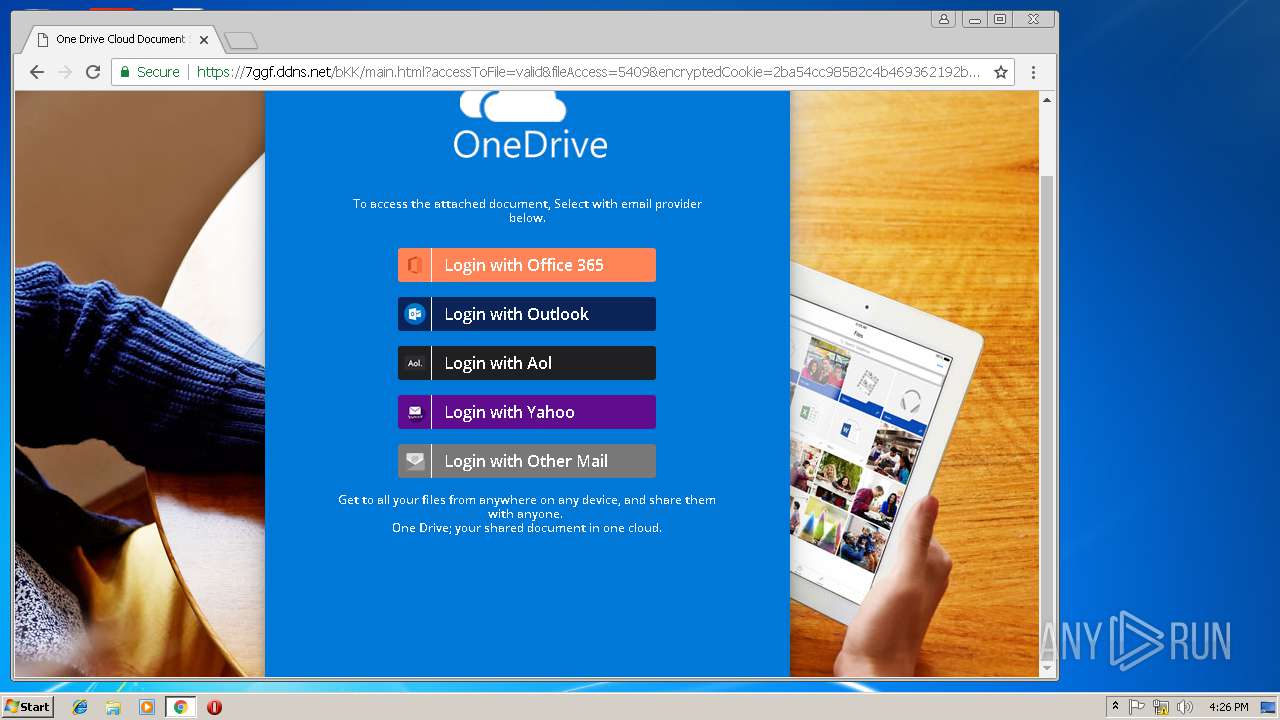Open Windows Explorer folder from taskbar
Image resolution: width=1280 pixels, height=720 pixels.
pos(113,707)
